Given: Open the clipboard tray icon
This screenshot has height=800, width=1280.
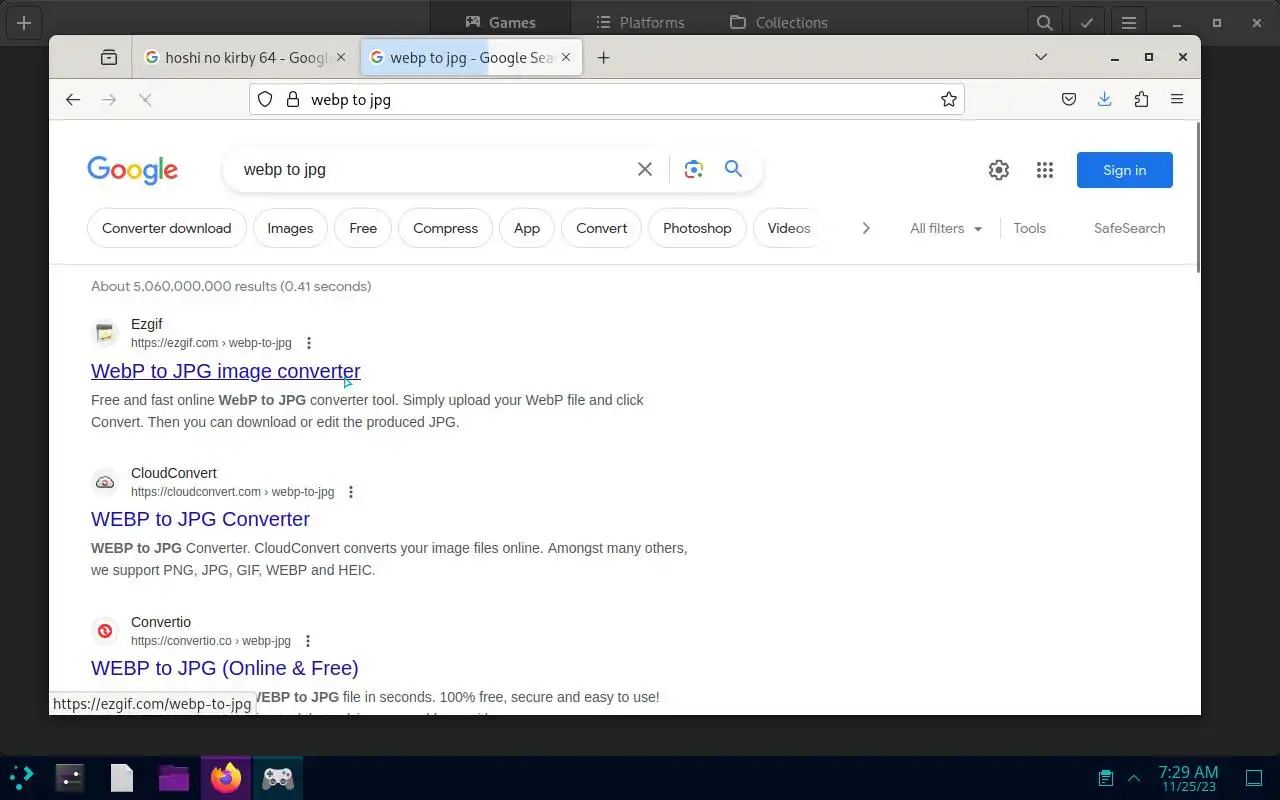Looking at the screenshot, I should click(x=1105, y=777).
